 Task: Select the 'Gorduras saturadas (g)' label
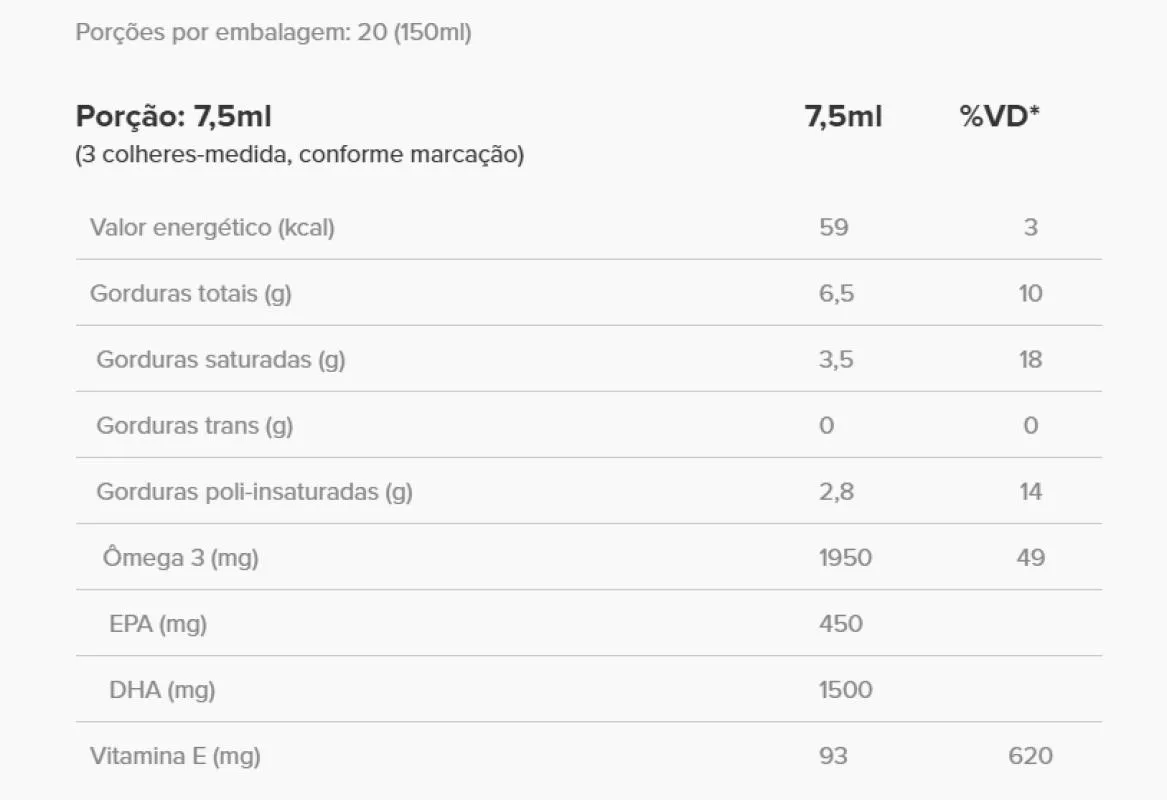(x=220, y=359)
